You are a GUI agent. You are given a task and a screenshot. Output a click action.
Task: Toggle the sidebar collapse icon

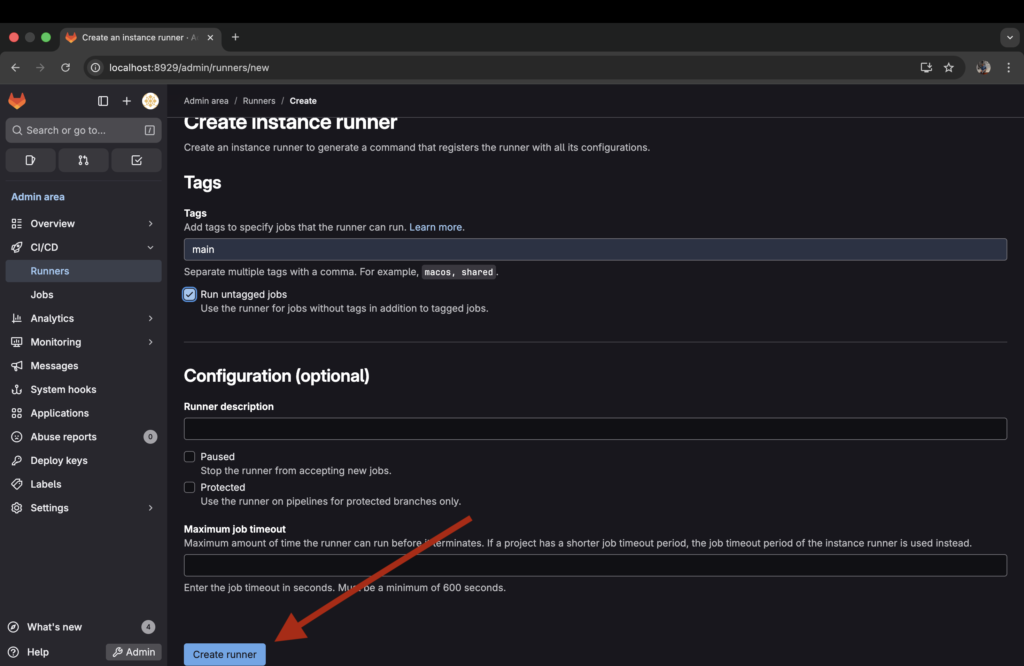pos(102,100)
